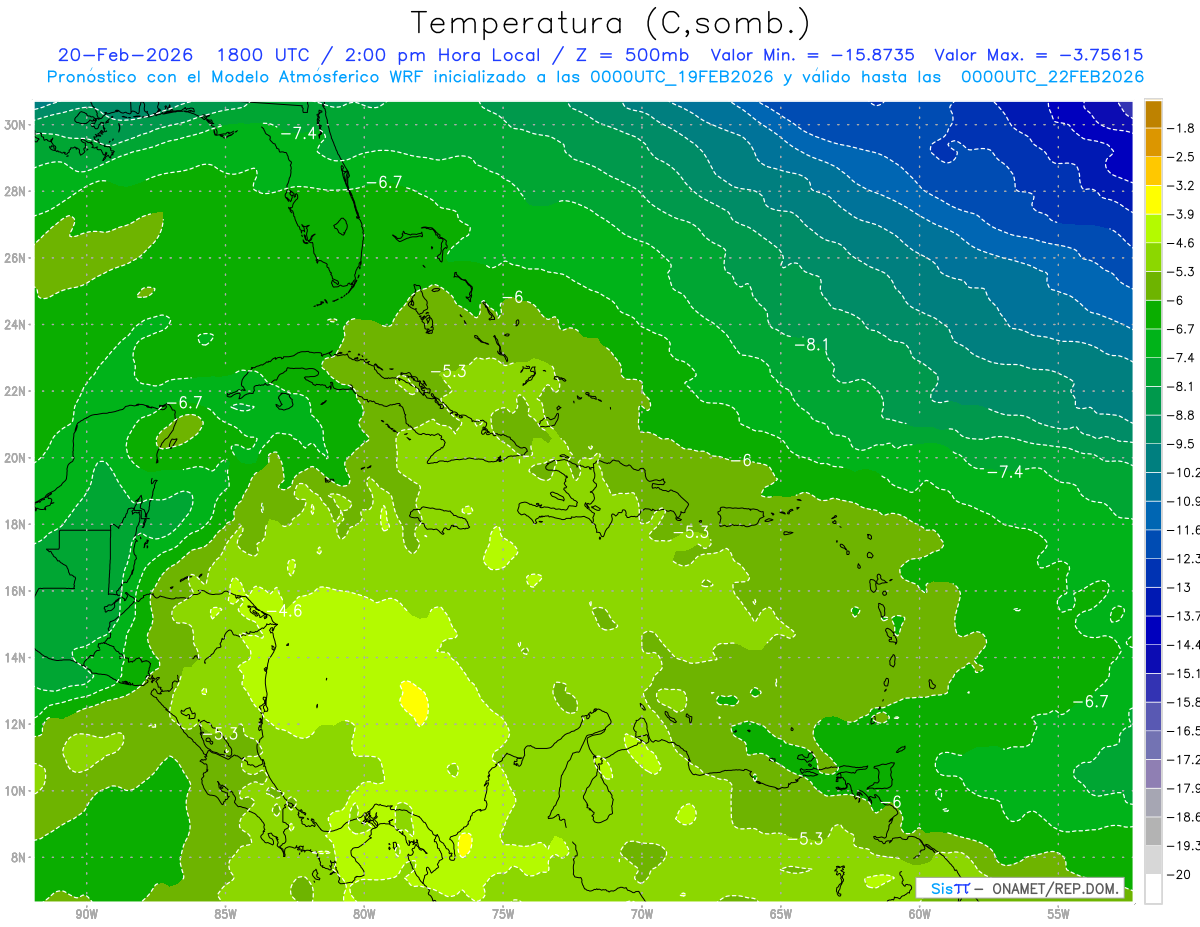Screen dimensions: 1200x927
Task: Click the 12N latitude axis label
Action: point(17,724)
